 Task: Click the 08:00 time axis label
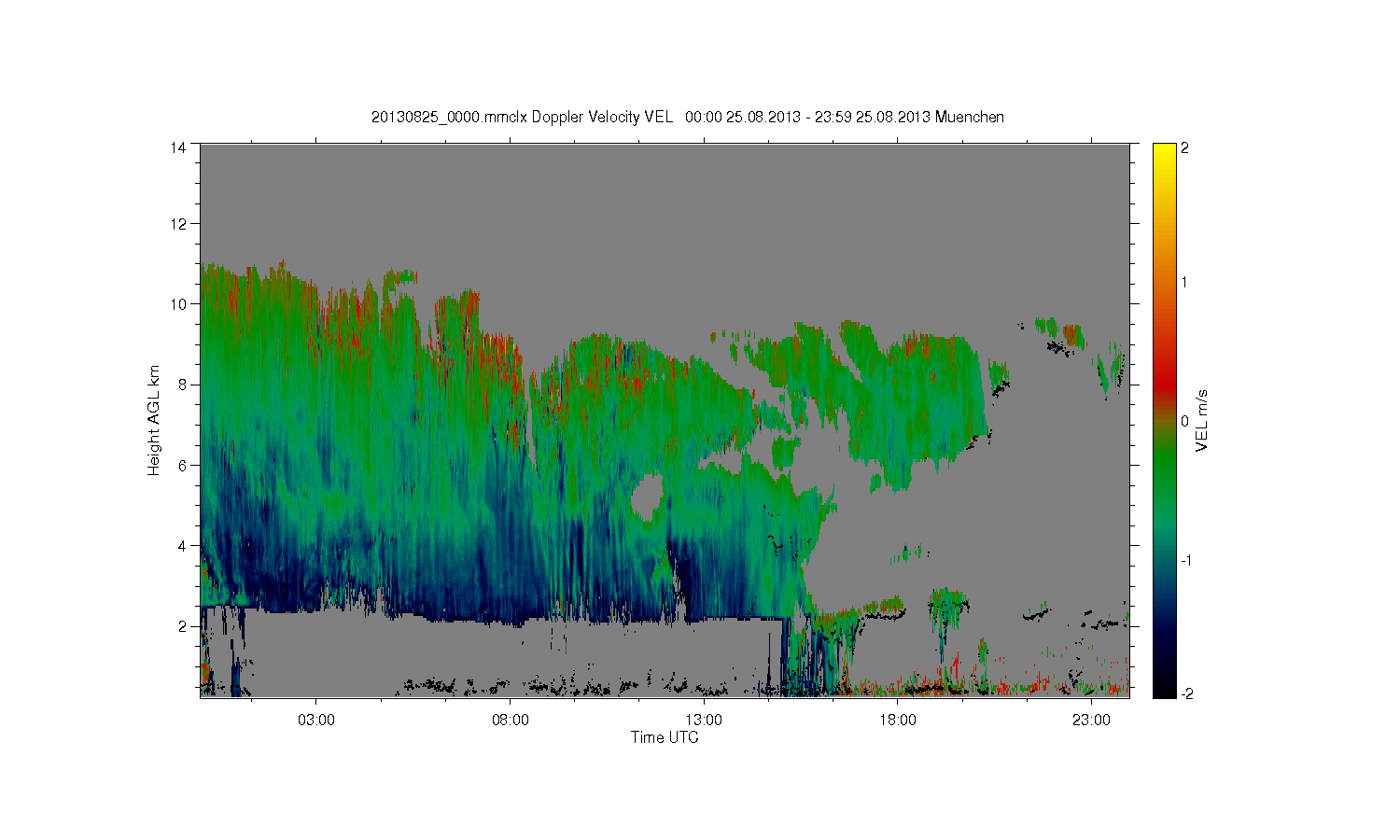[510, 721]
